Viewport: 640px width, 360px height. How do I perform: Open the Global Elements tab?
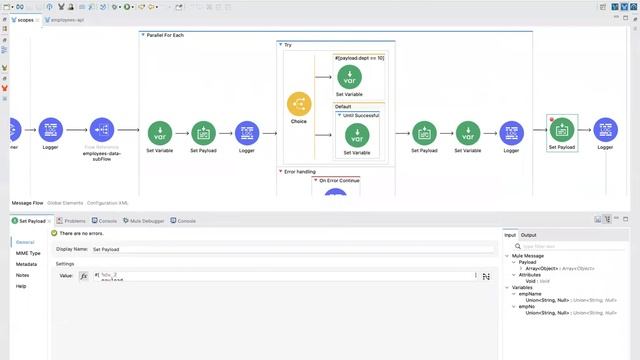point(65,203)
